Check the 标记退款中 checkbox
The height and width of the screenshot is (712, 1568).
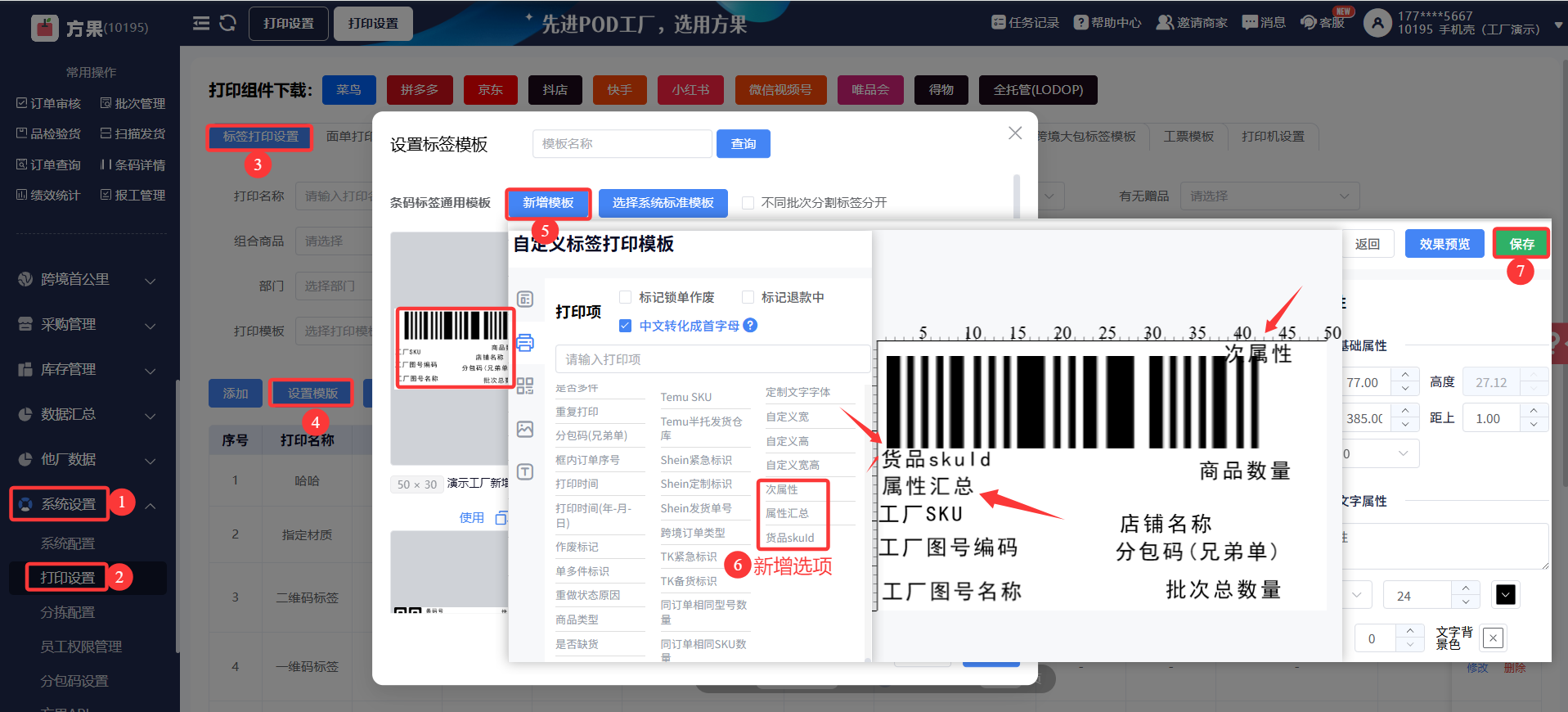[x=748, y=297]
